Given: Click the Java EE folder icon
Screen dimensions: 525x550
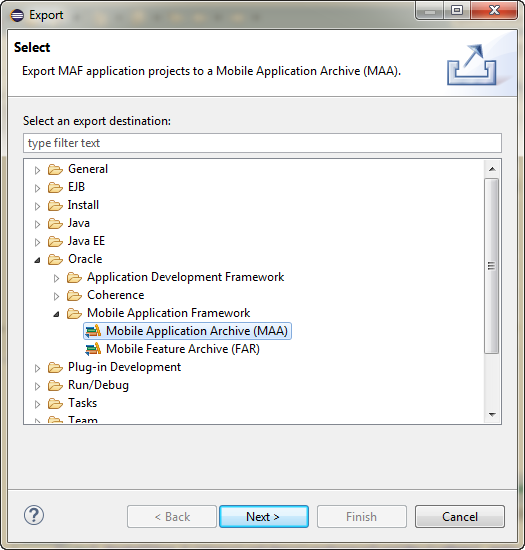Looking at the screenshot, I should (55, 241).
